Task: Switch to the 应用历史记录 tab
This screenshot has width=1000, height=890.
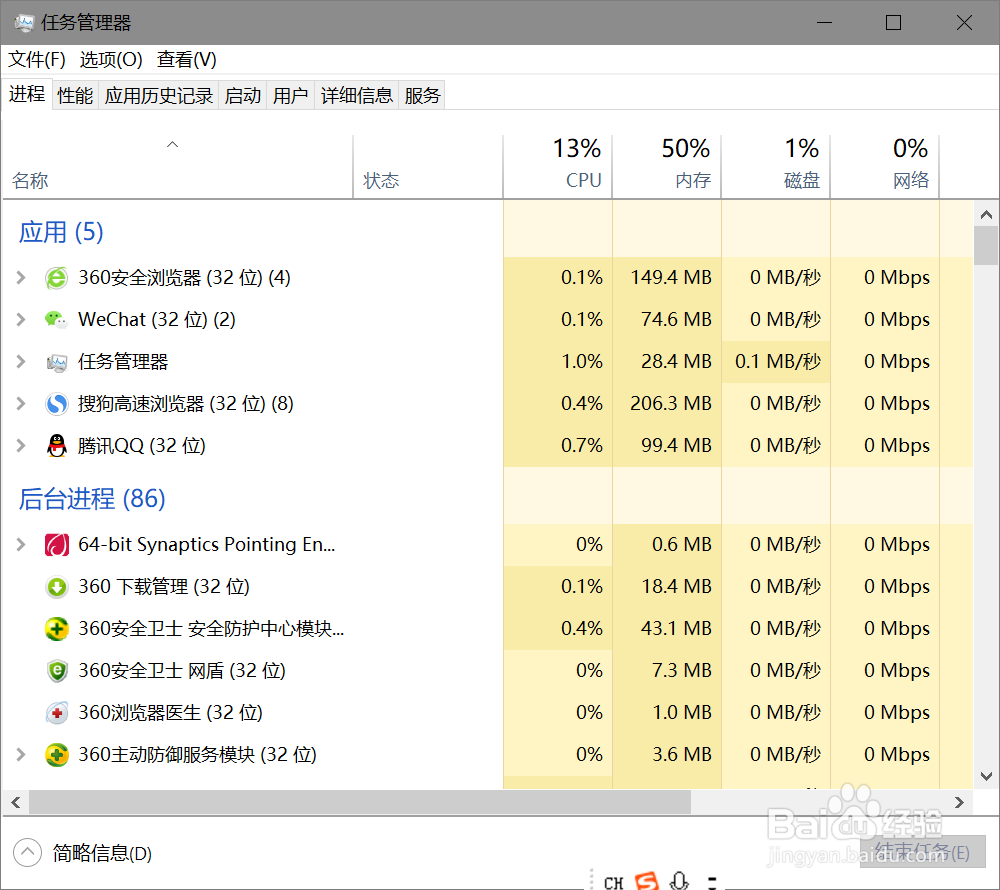Action: click(x=159, y=96)
